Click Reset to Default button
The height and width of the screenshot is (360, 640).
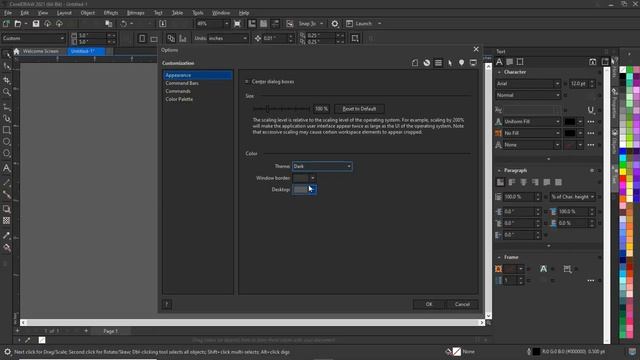359,109
